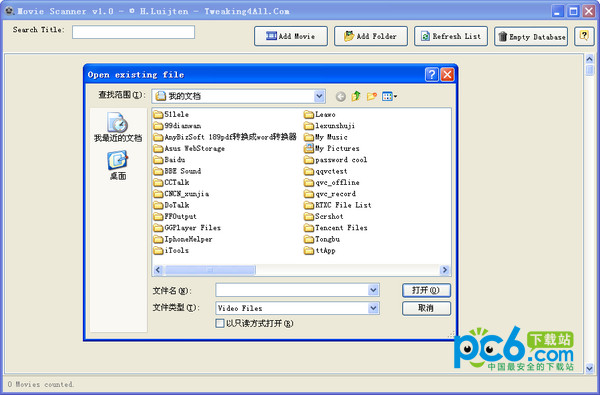Select the My Pictures folder
Image resolution: width=600 pixels, height=395 pixels.
pyautogui.click(x=332, y=149)
